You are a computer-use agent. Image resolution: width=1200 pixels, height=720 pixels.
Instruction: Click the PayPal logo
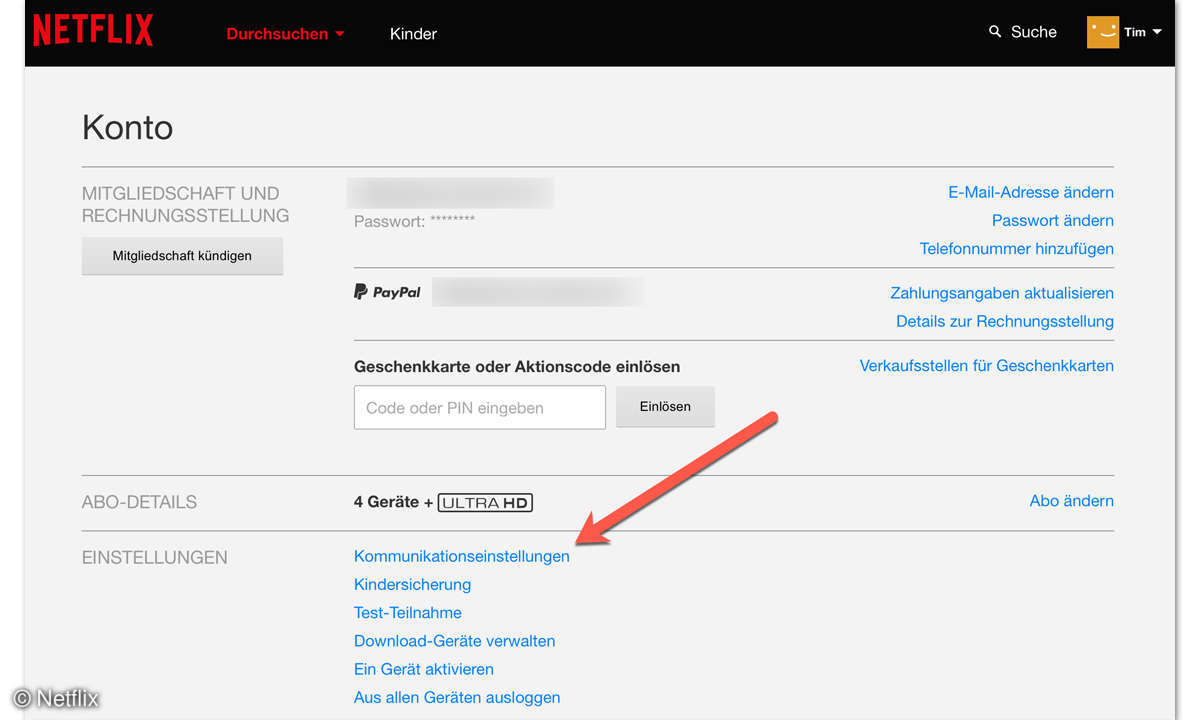(x=387, y=292)
